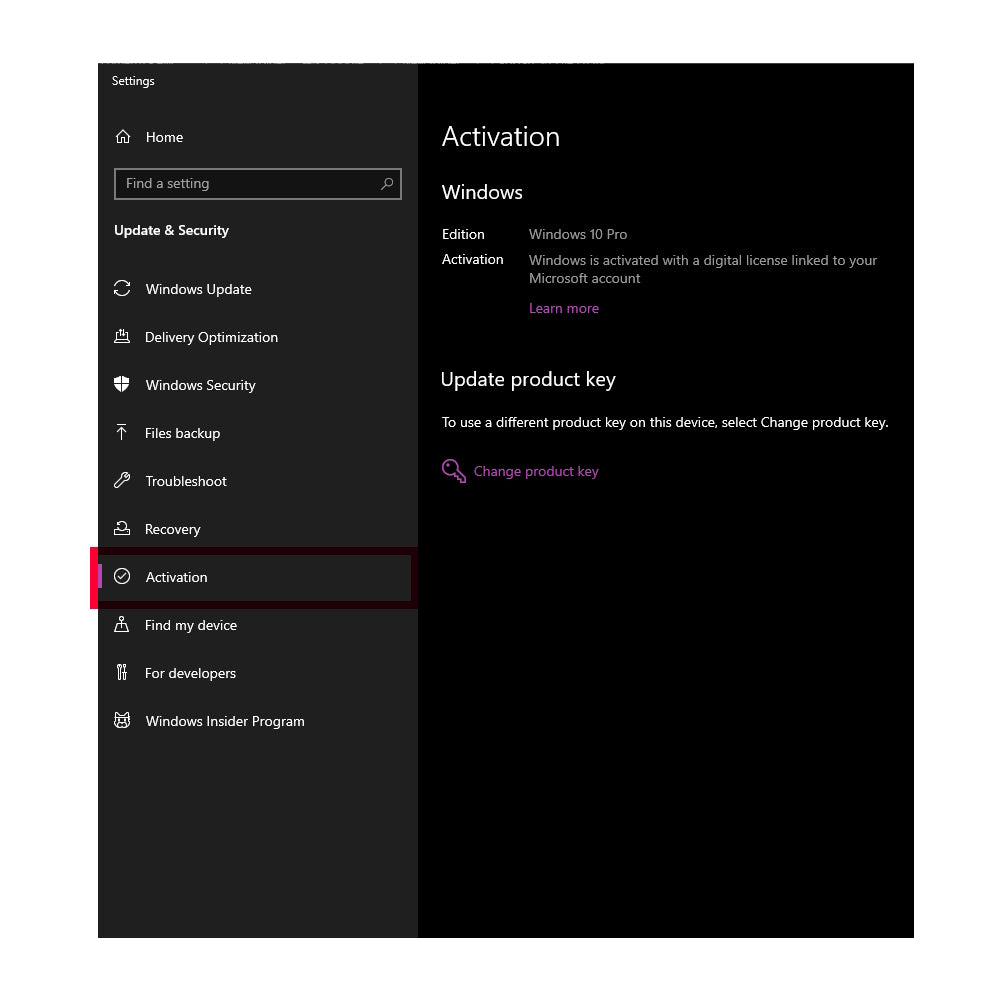Click the Find my device person icon
Screen dimensions: 1000x1000
pos(122,625)
